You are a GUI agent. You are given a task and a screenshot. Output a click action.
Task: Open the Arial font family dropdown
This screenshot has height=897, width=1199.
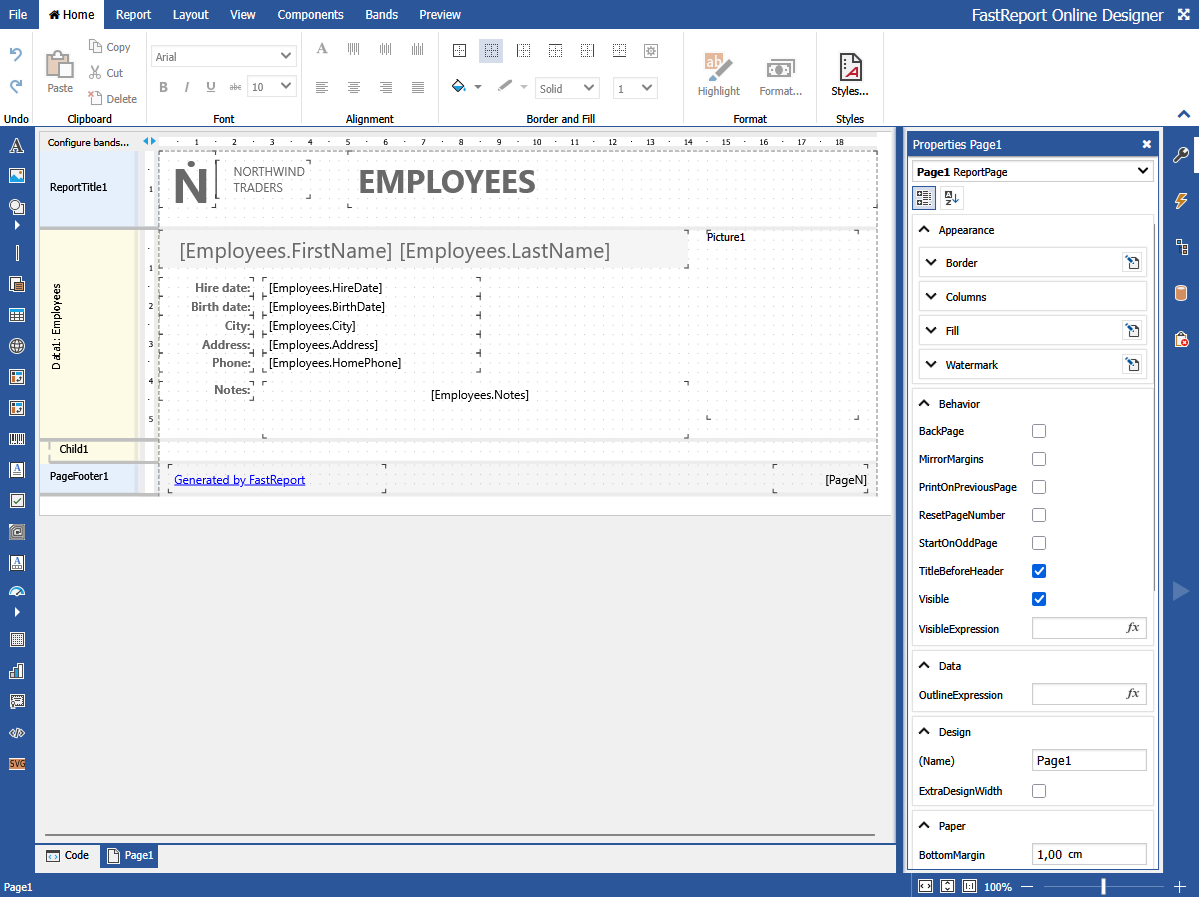click(x=224, y=57)
